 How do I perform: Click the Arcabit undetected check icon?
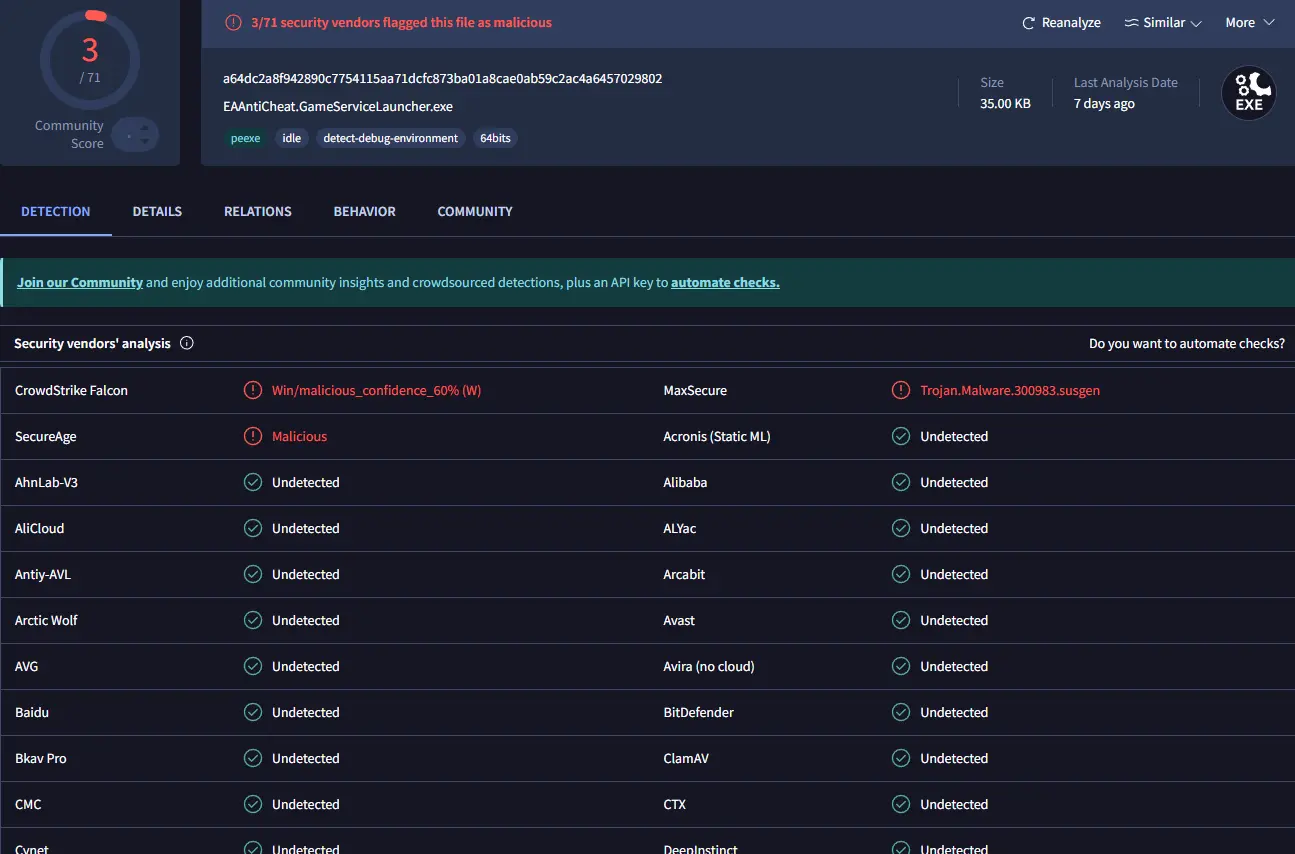[x=901, y=574]
